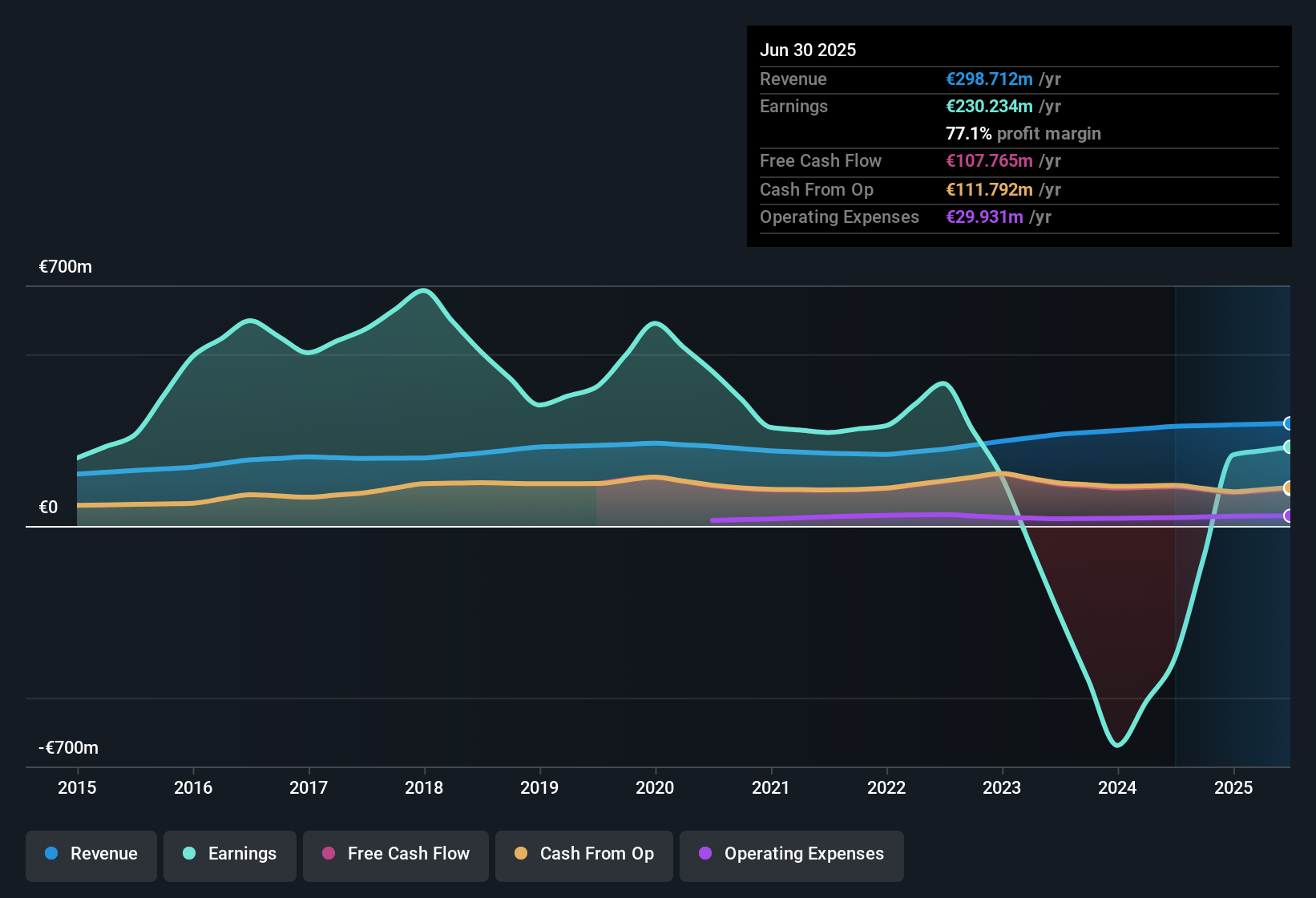
Task: Click the 2020 x-axis year label
Action: coord(655,788)
